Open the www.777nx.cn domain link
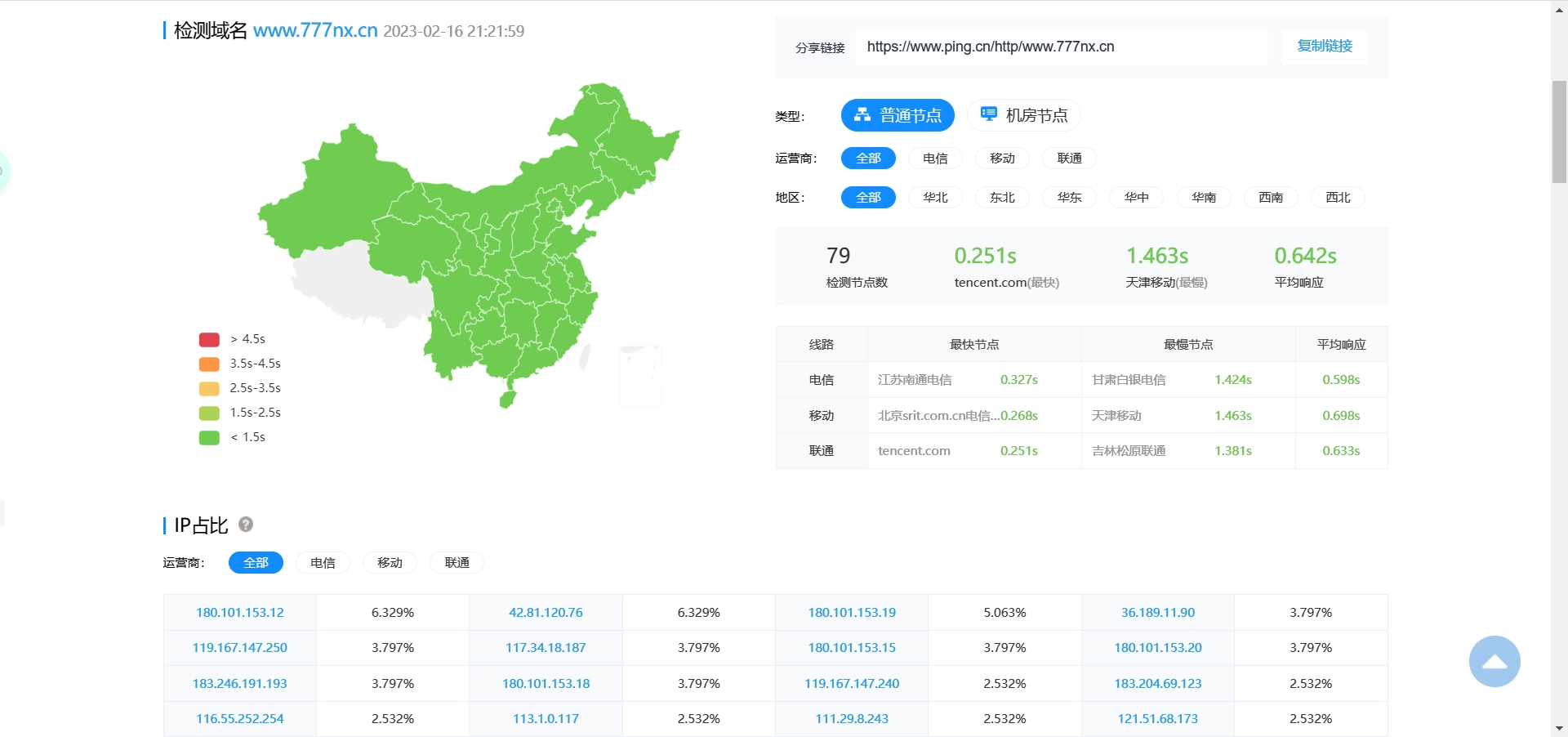1568x737 pixels. pos(315,31)
